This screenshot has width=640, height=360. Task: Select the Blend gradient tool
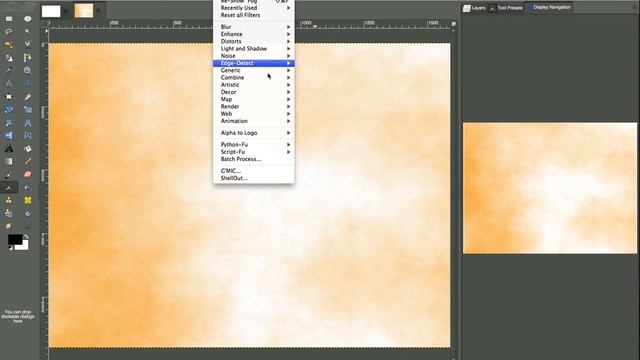click(9, 162)
